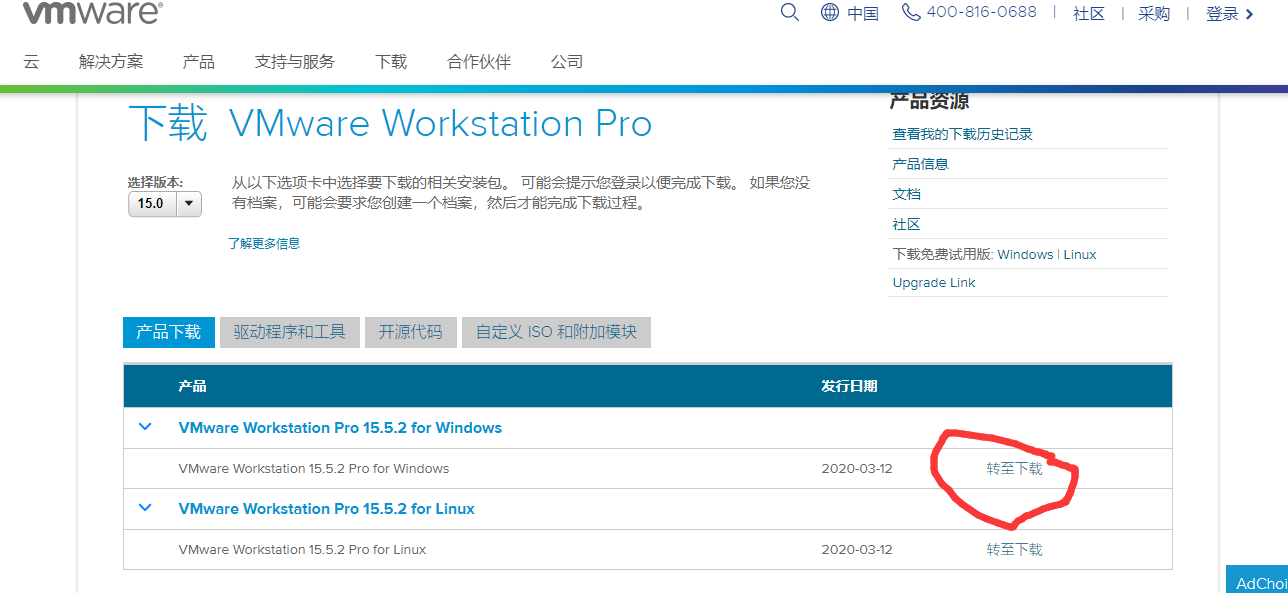Open the 采购 link in header

point(1154,13)
